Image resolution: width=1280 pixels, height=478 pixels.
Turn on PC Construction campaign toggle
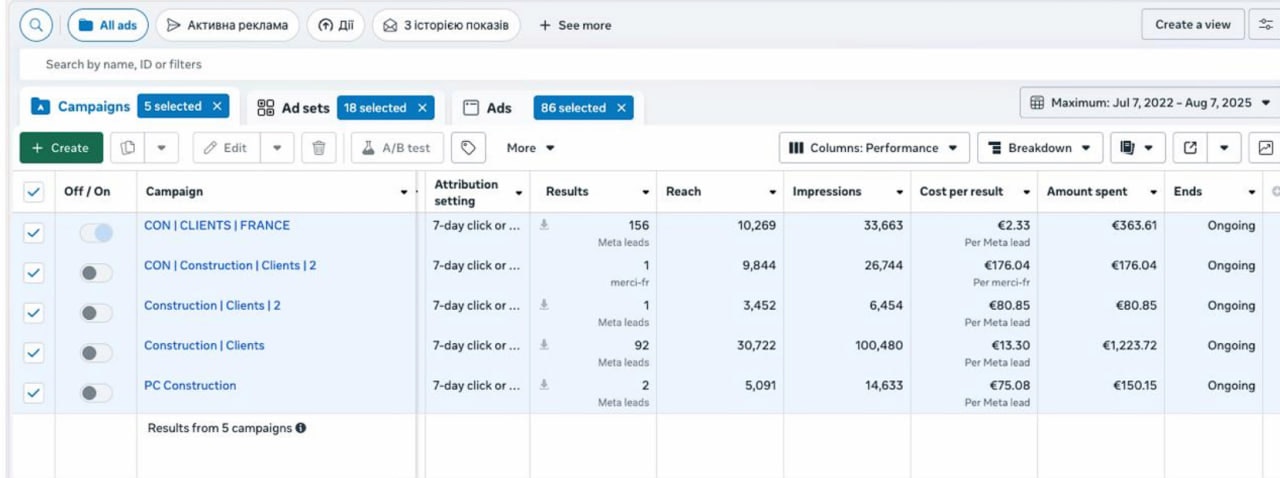96,393
